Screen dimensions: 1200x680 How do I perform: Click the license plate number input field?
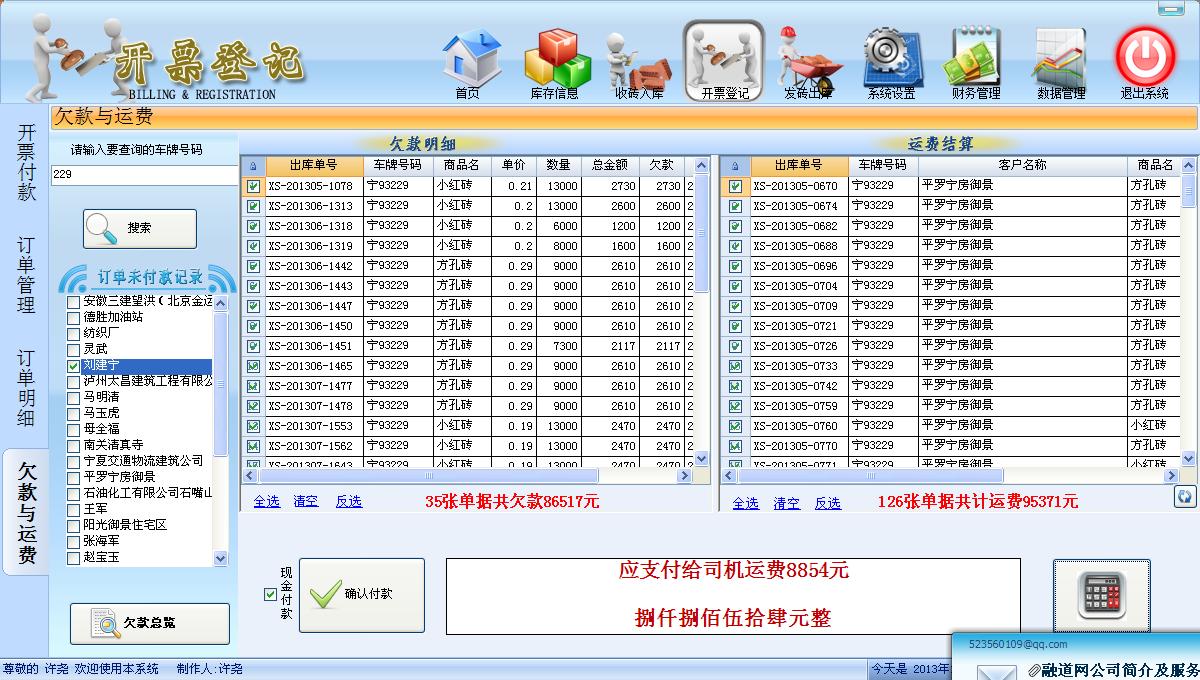coord(144,174)
